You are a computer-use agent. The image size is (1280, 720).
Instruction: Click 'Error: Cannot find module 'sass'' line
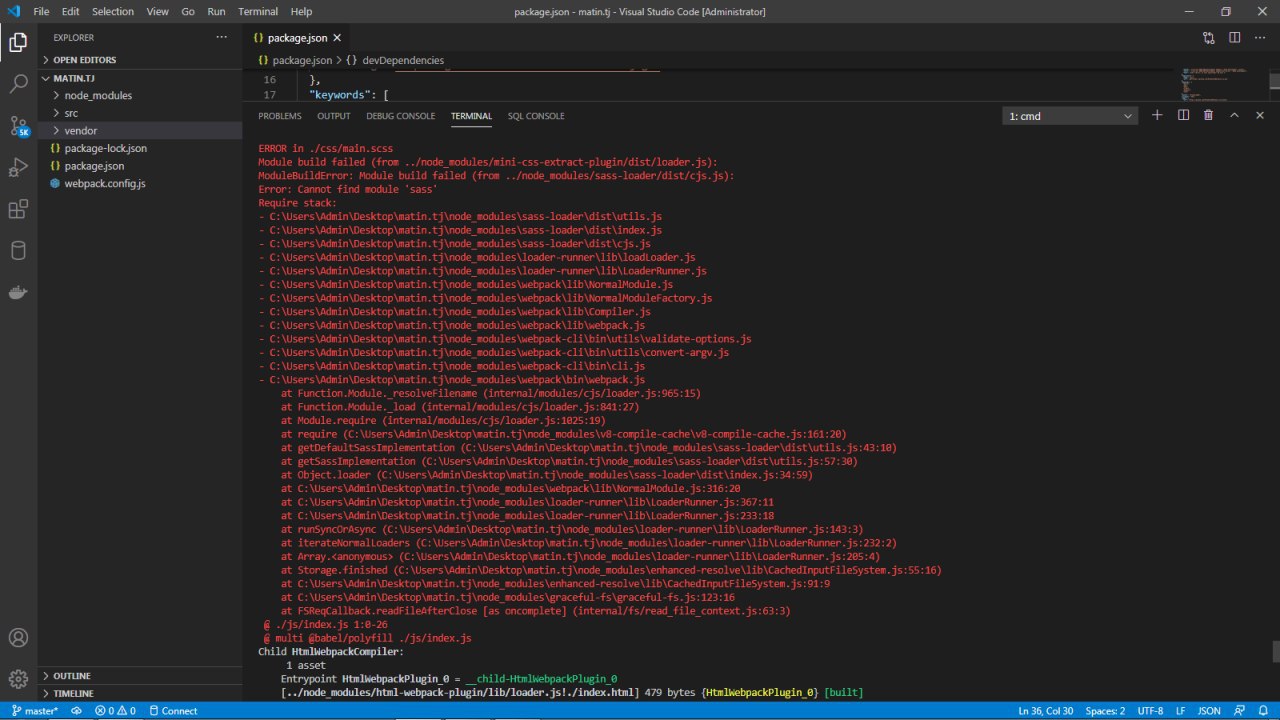[x=347, y=189]
